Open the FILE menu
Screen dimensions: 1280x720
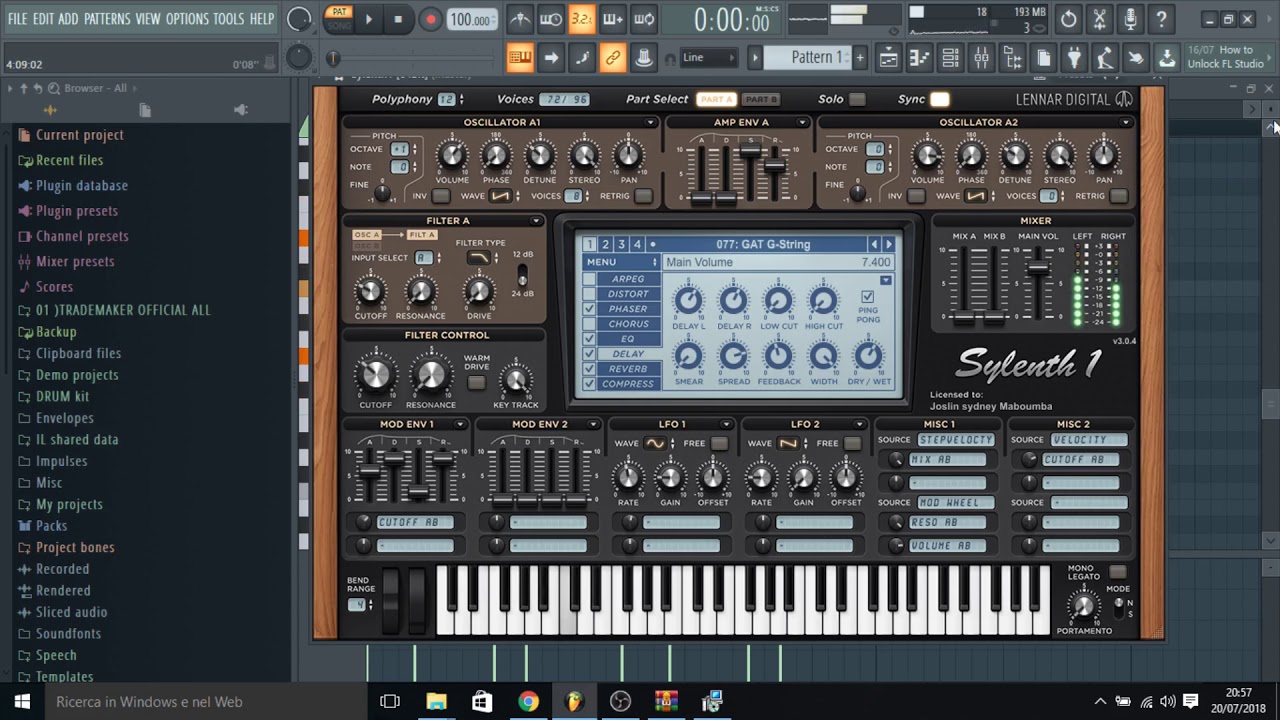17,19
